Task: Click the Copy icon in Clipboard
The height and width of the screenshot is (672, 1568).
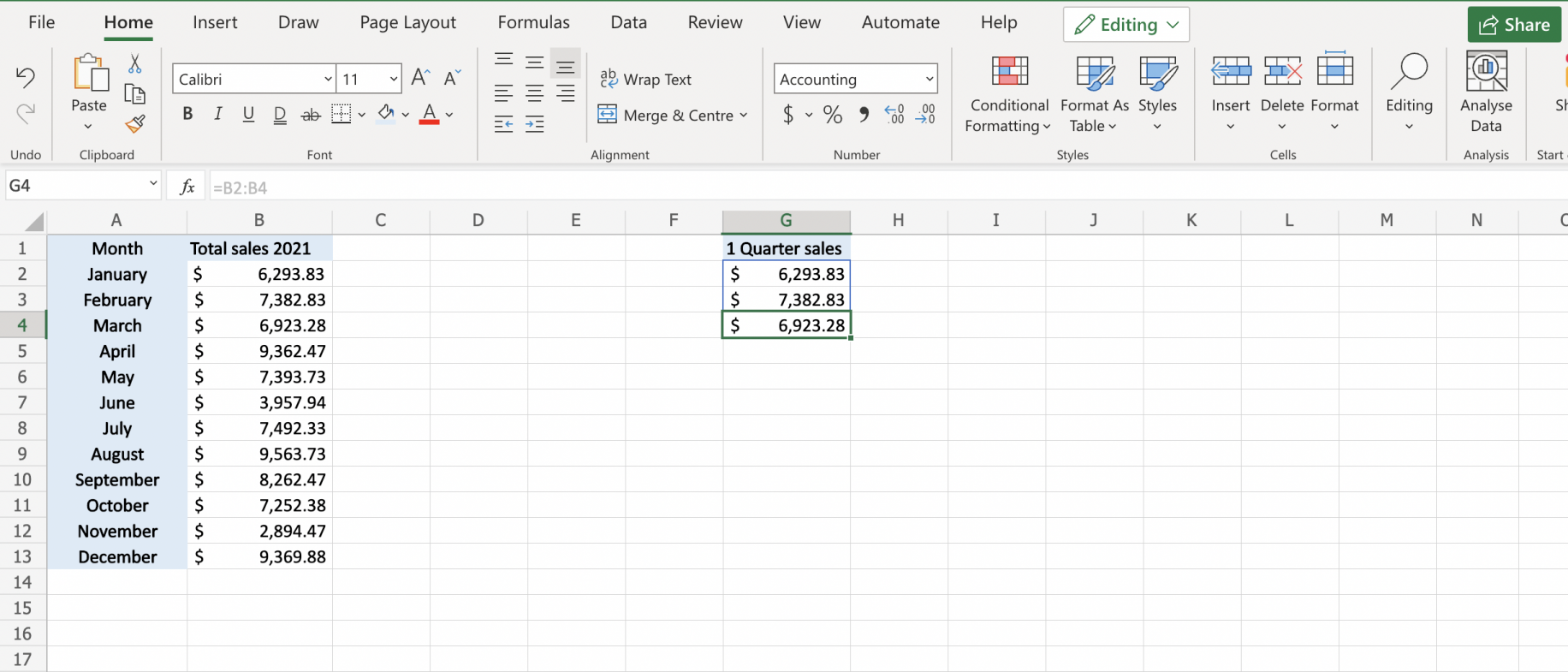Action: pyautogui.click(x=134, y=94)
